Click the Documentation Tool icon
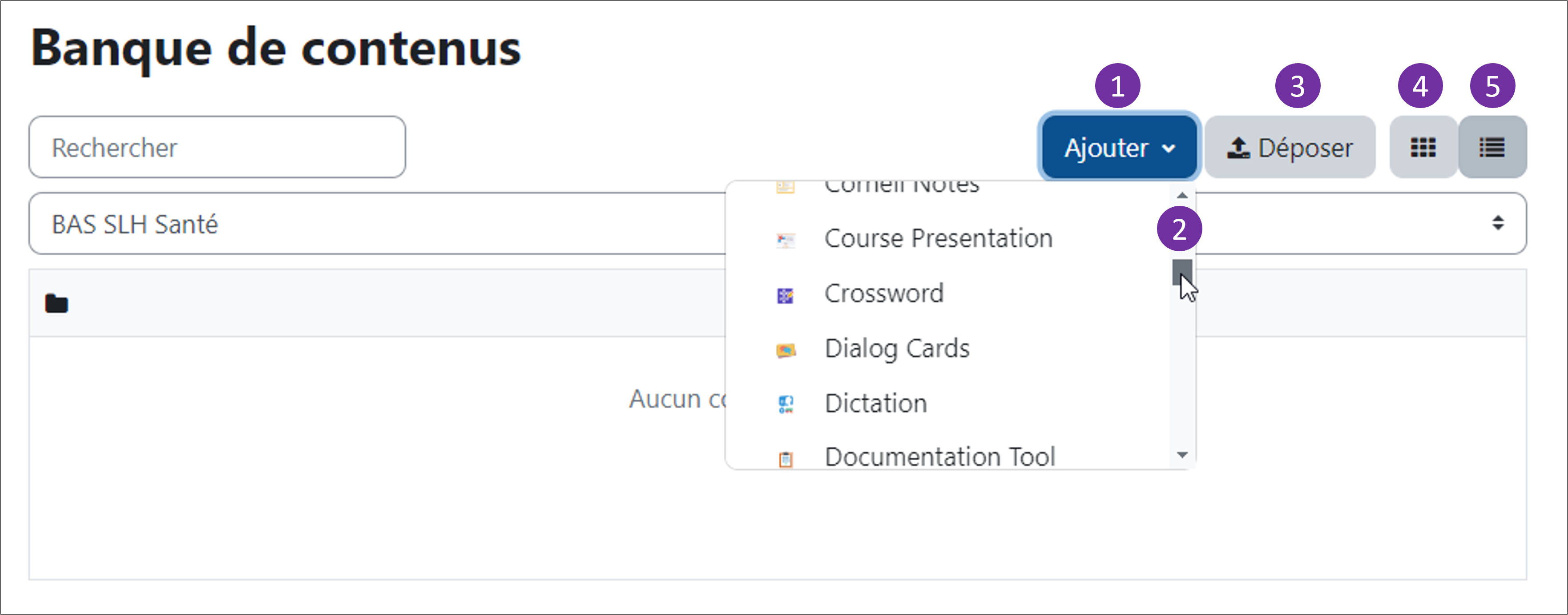The height and width of the screenshot is (615, 1568). tap(785, 458)
